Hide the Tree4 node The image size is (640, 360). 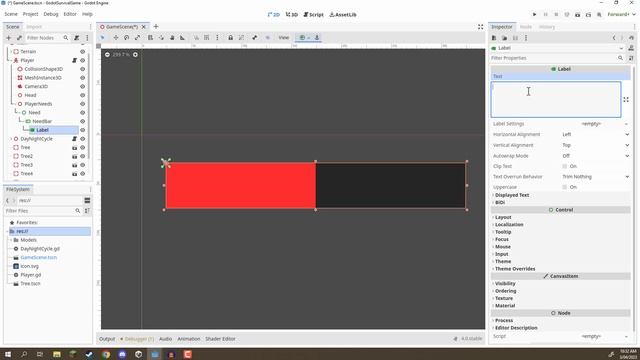click(x=82, y=174)
